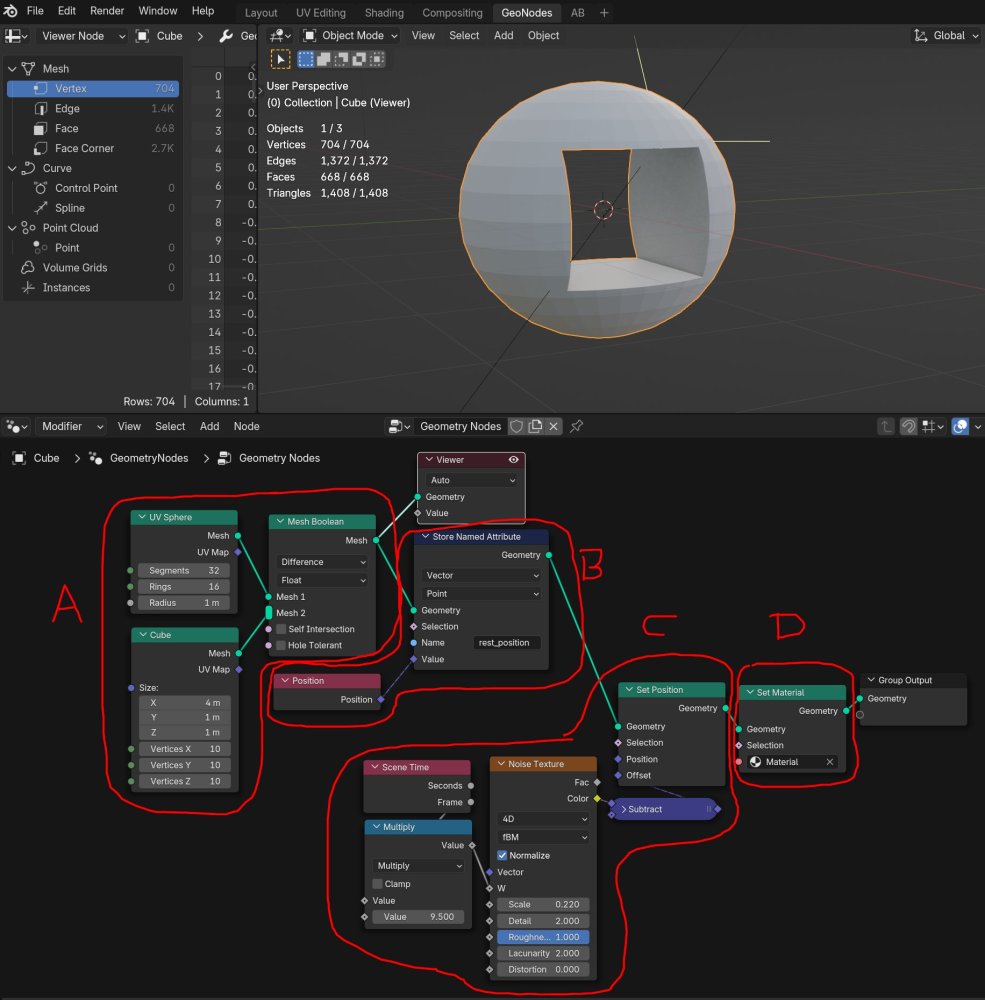Switch to the Shading workspace tab
985x1000 pixels.
(x=383, y=13)
